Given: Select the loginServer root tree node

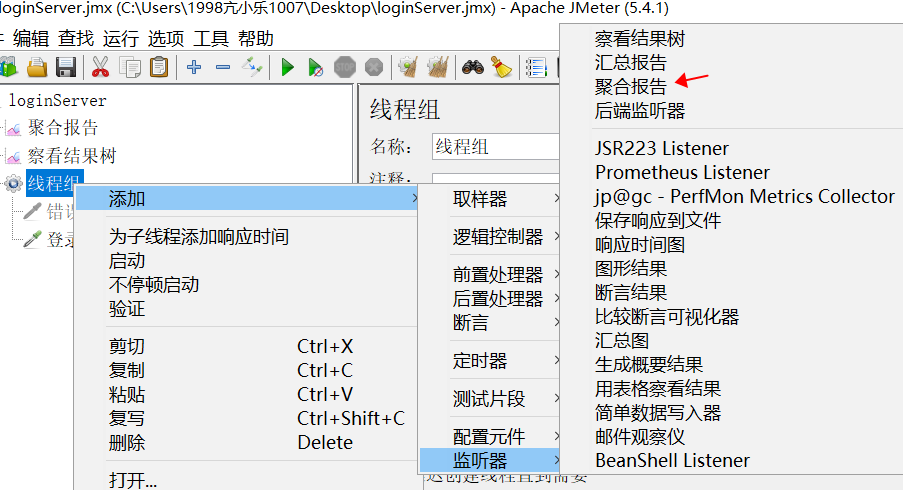Looking at the screenshot, I should [58, 100].
